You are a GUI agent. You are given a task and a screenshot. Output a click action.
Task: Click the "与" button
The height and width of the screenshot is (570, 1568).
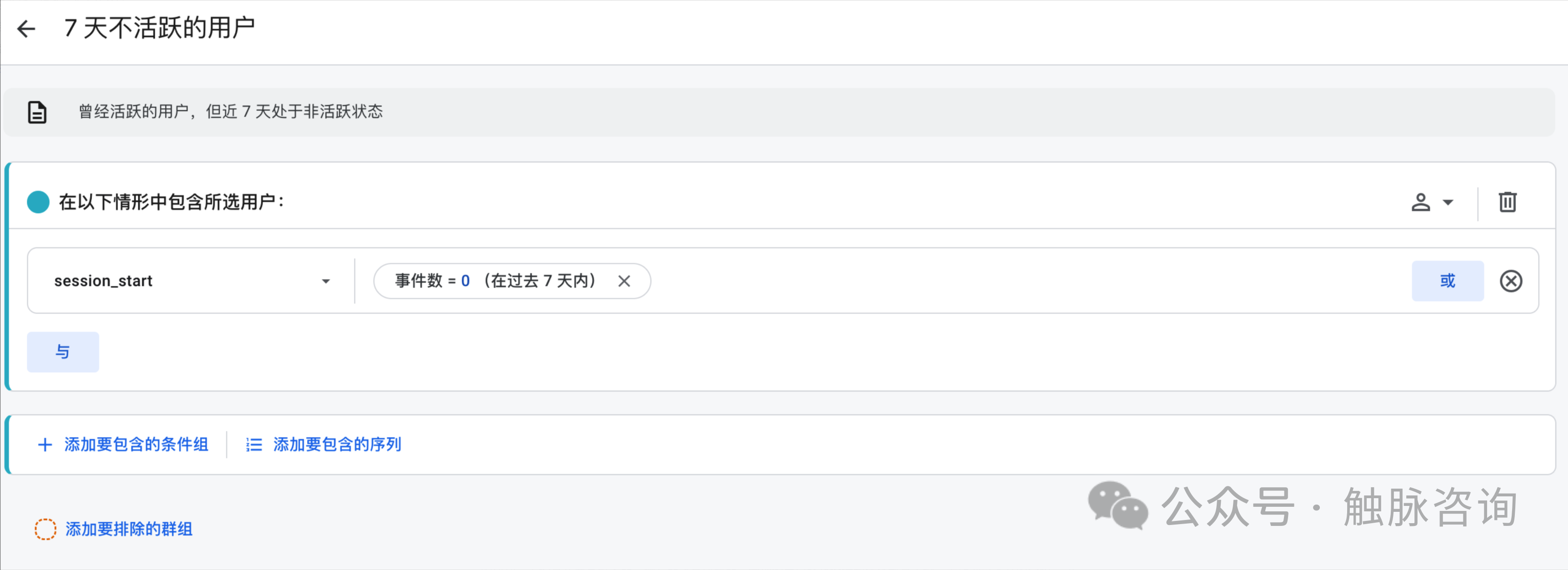coord(63,352)
